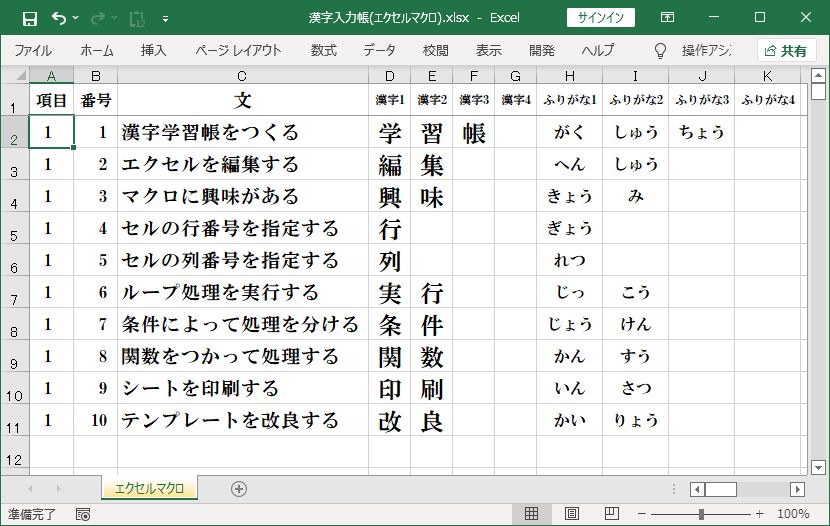The width and height of the screenshot is (830, 526).
Task: Click the zoom out minus button
Action: 642,514
